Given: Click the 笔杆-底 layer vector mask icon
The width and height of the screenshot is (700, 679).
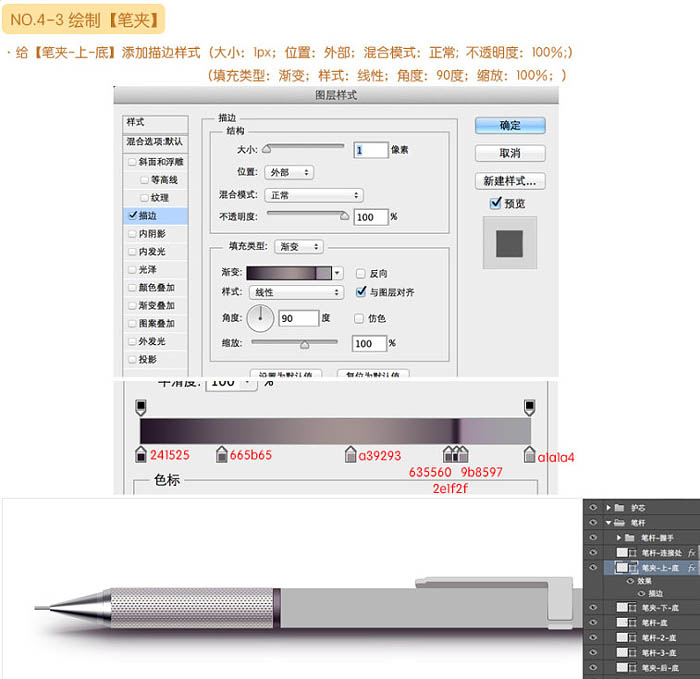Looking at the screenshot, I should pos(633,623).
